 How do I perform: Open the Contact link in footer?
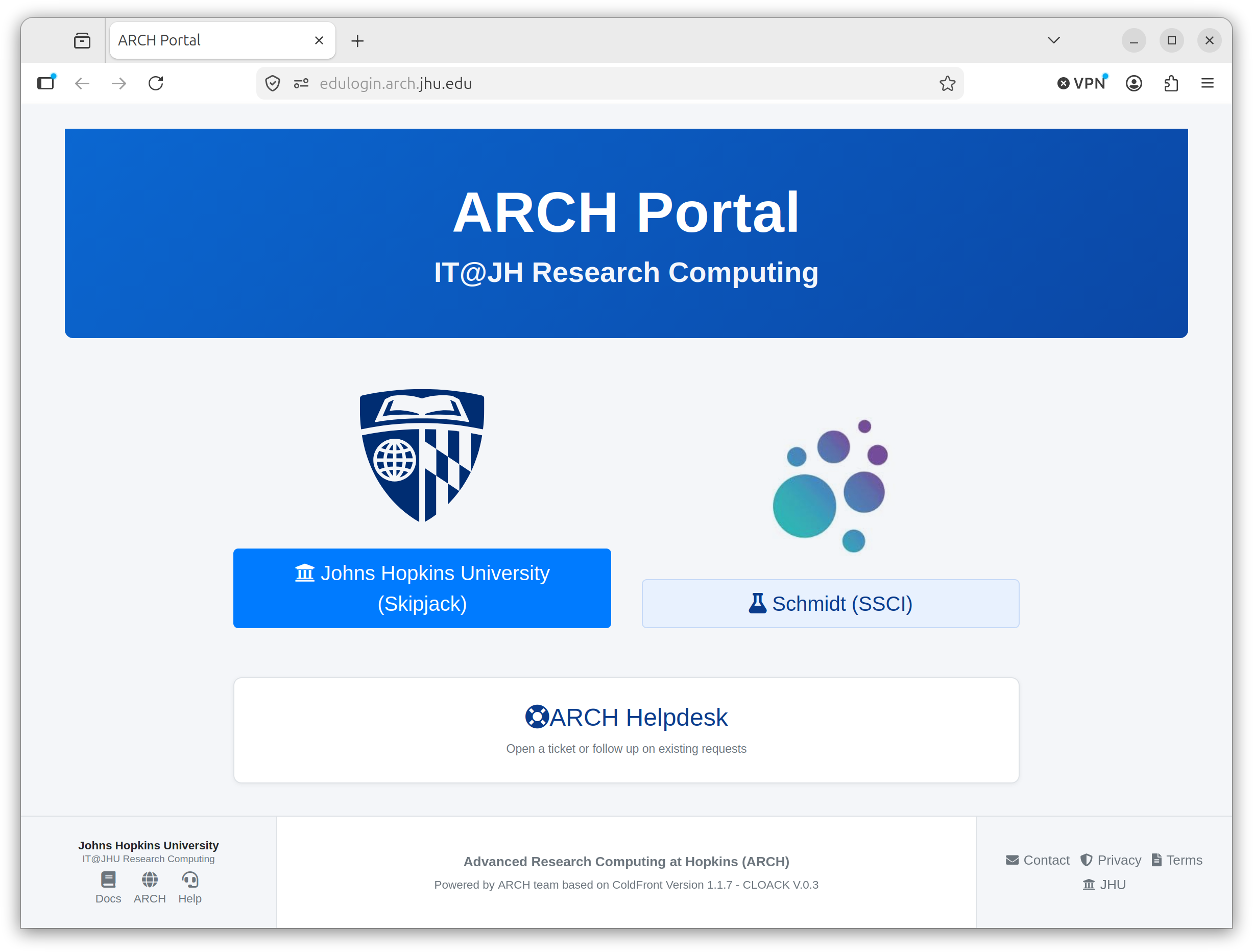pyautogui.click(x=1038, y=860)
